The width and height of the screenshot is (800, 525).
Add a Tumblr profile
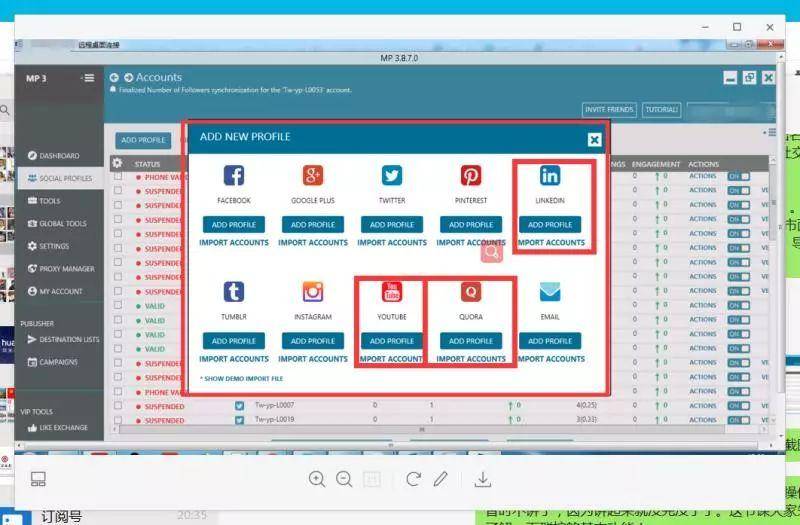pyautogui.click(x=234, y=341)
